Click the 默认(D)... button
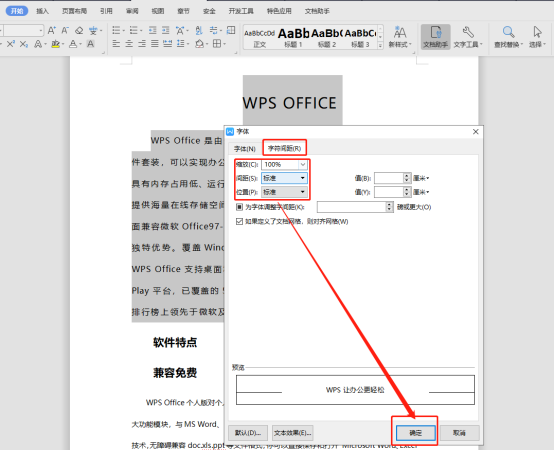Viewport: 554px width, 450px height. [x=248, y=433]
